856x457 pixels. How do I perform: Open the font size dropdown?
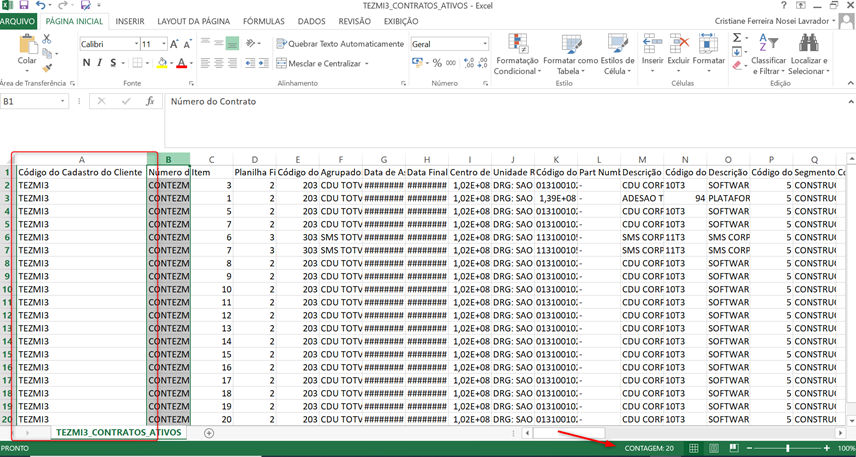pos(164,44)
